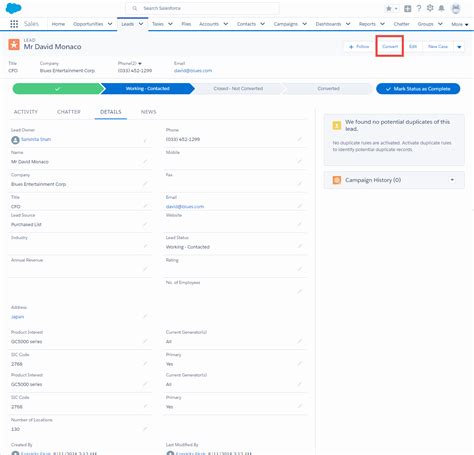Open the Lead Owner name link

tap(36, 139)
